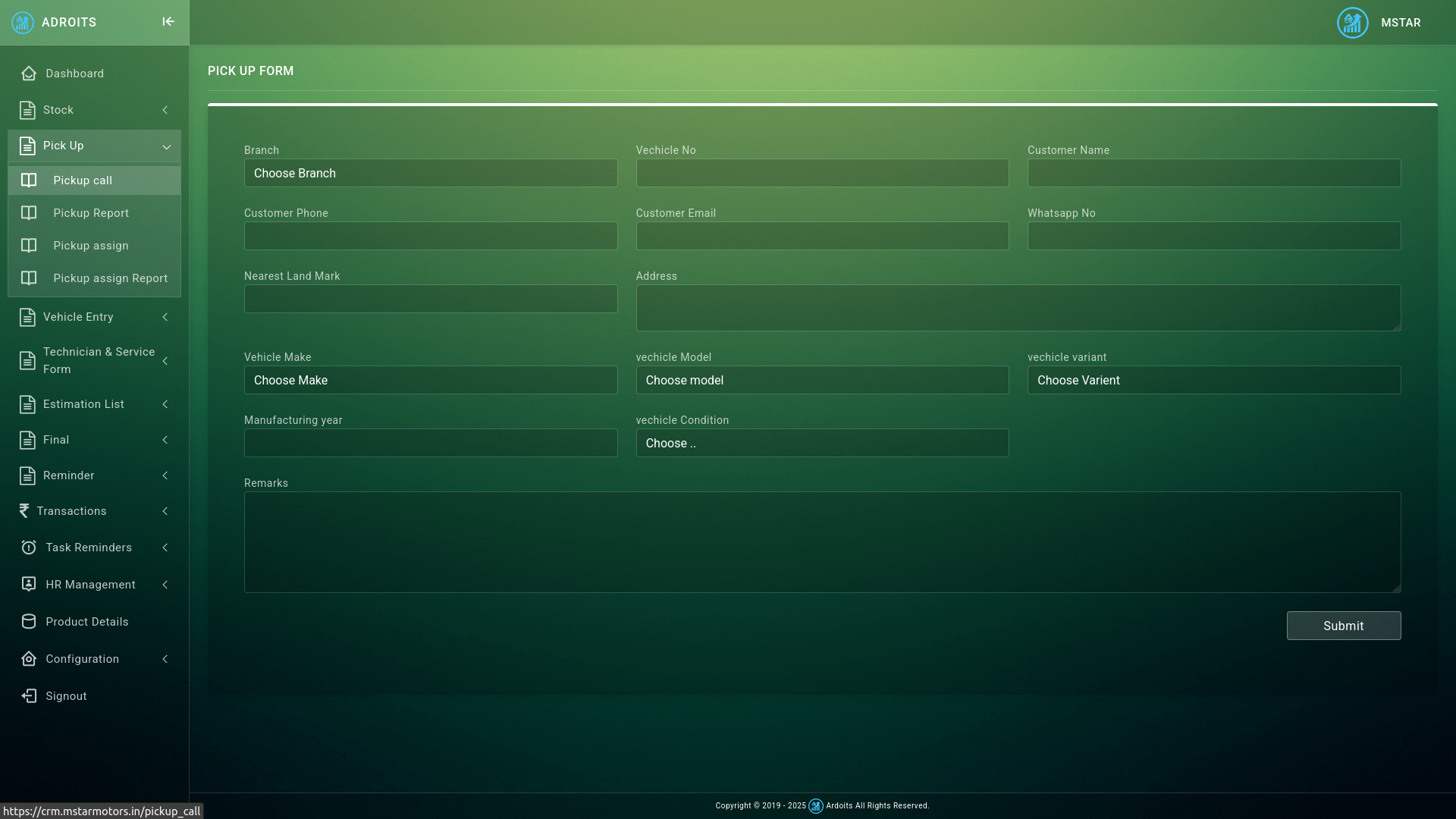The width and height of the screenshot is (1456, 819).
Task: Click the sidebar collapse arrow icon
Action: [168, 22]
